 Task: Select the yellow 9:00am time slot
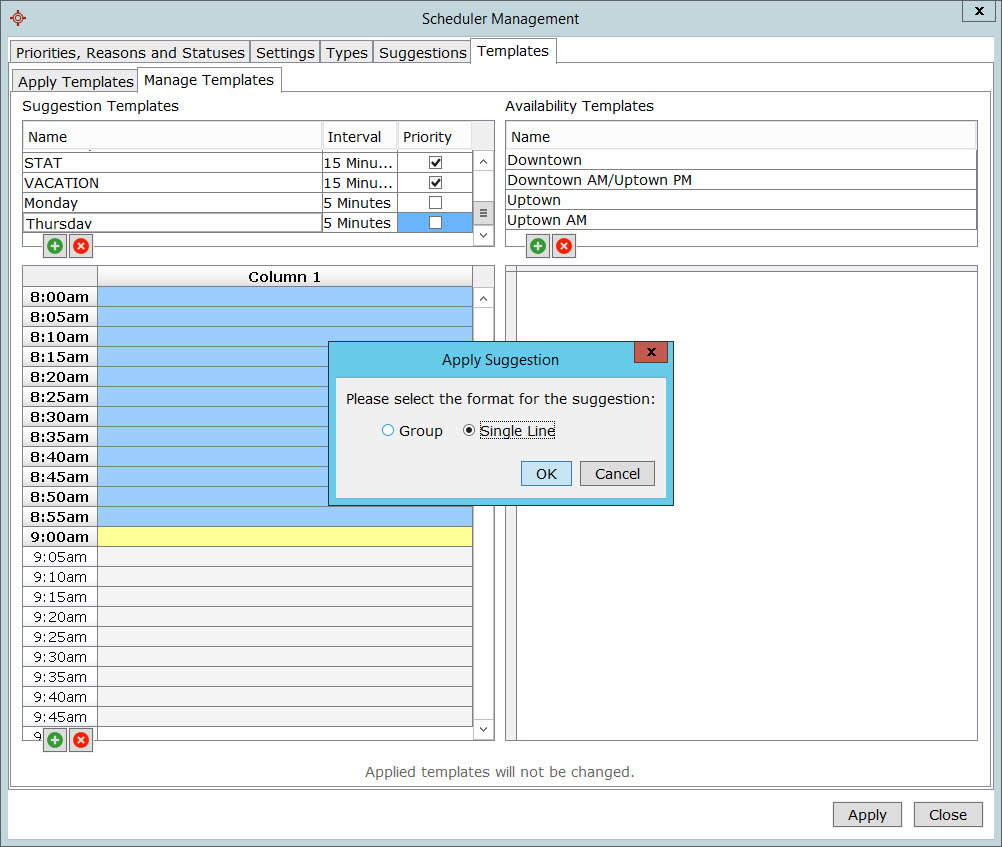[x=284, y=537]
